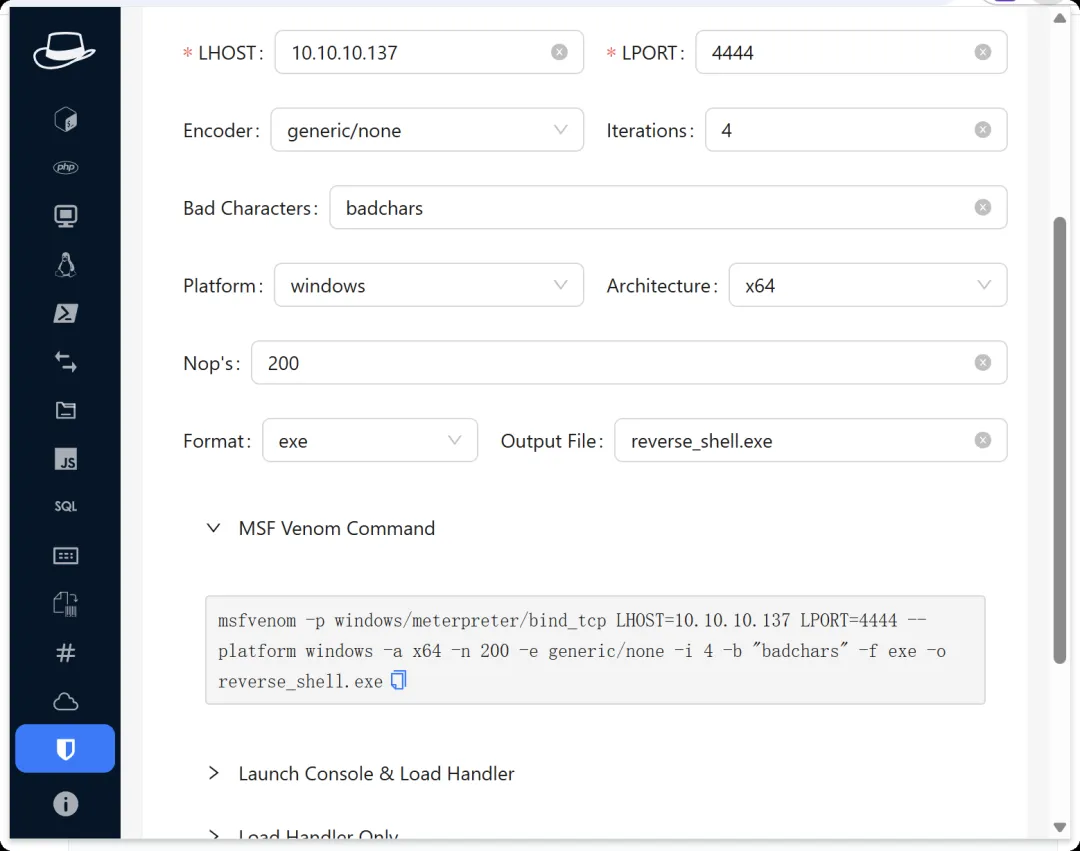Clear the LPORT field
1080x851 pixels.
[x=983, y=52]
